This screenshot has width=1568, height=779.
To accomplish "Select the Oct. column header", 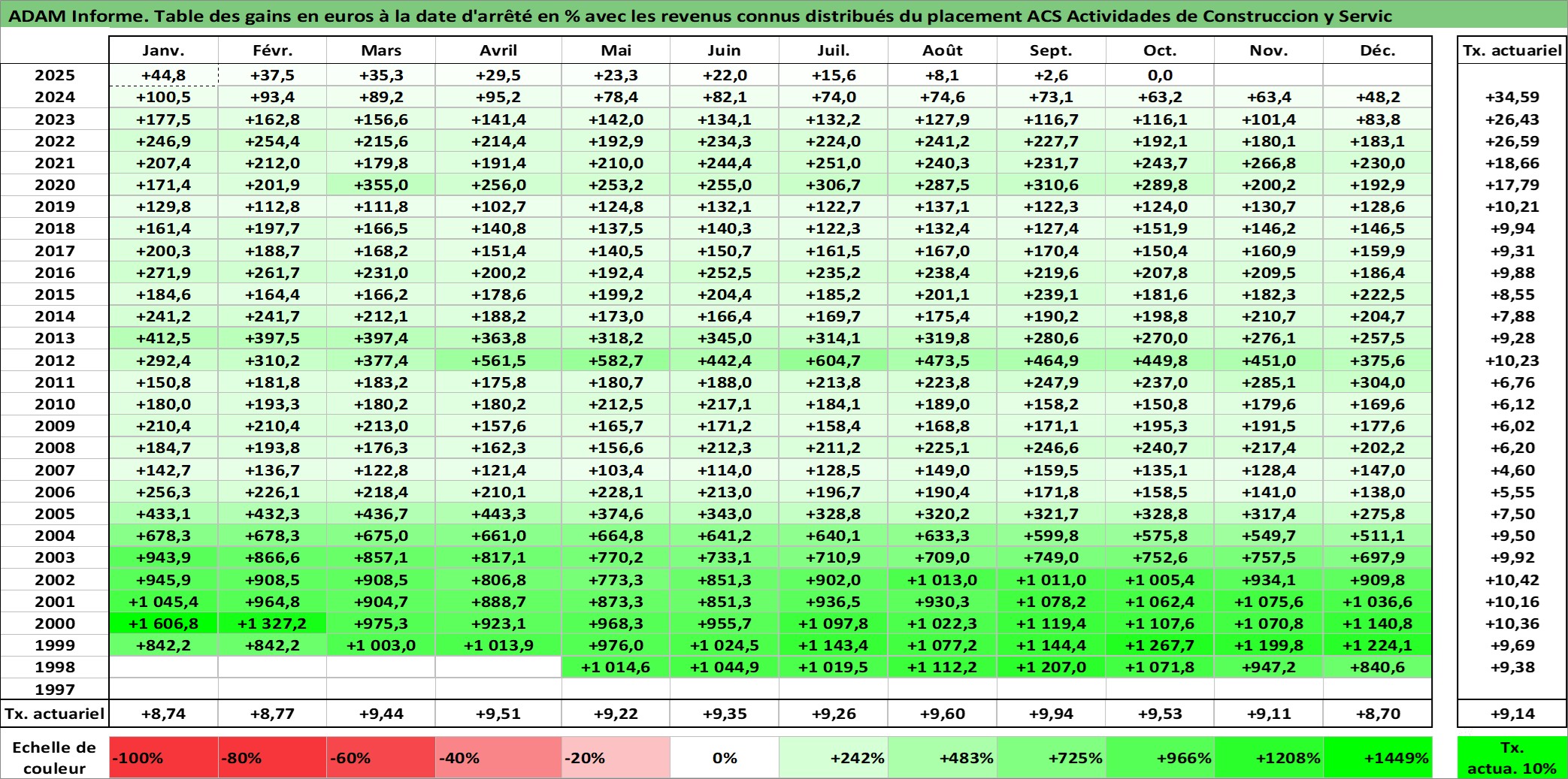I will click(1160, 50).
